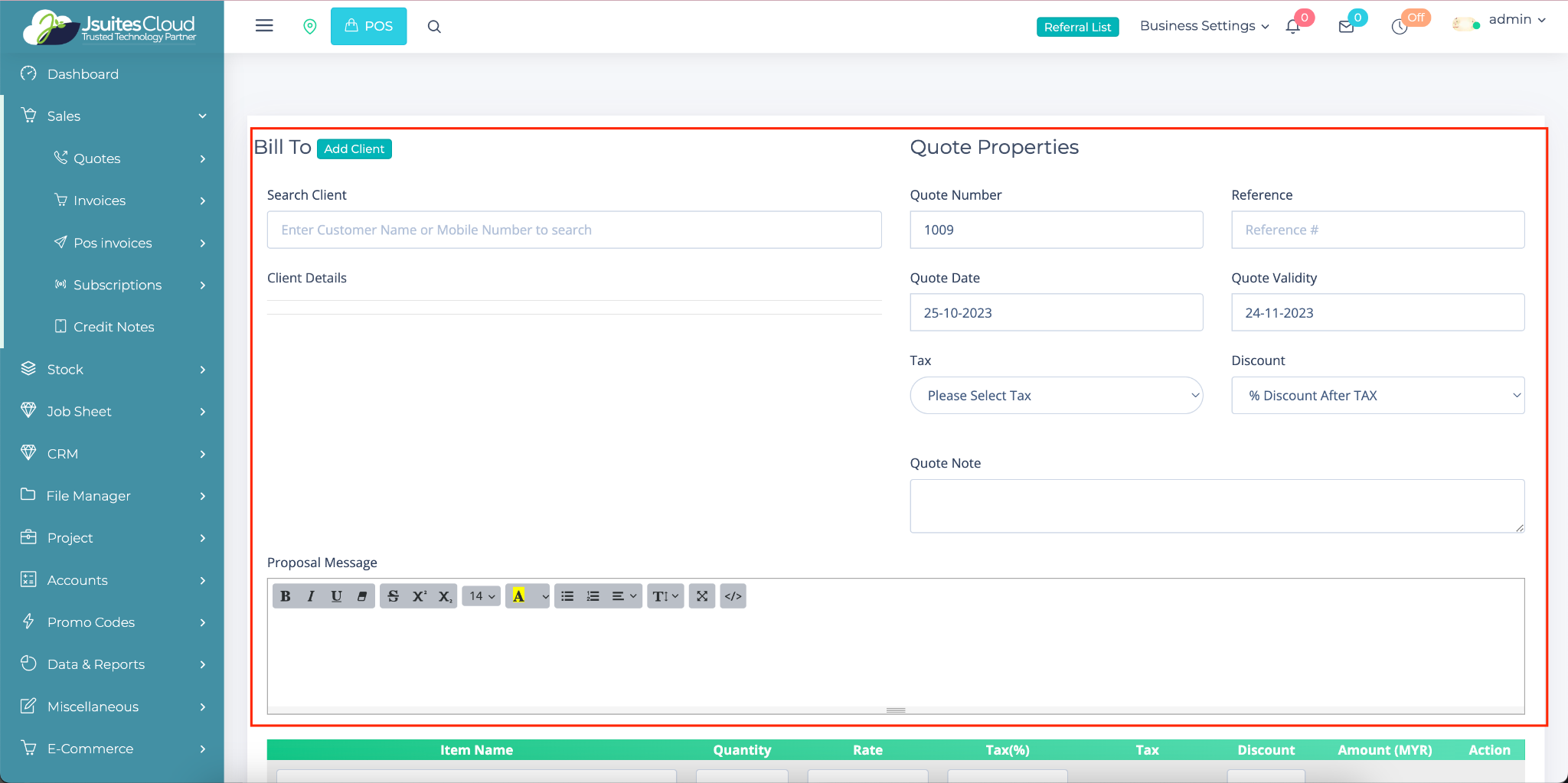Open the messages envelope icon

pos(1346,27)
